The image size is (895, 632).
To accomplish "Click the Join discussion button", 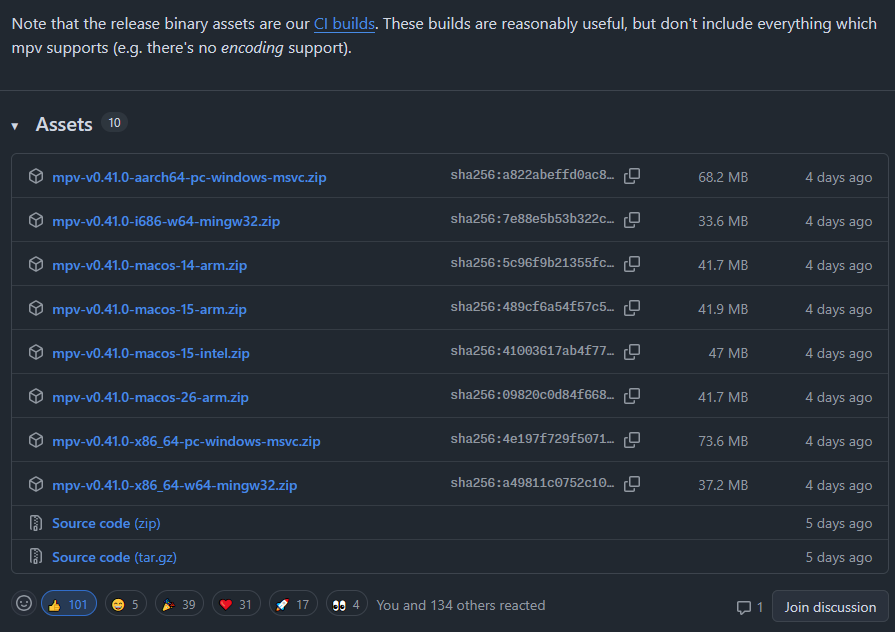I will point(830,606).
